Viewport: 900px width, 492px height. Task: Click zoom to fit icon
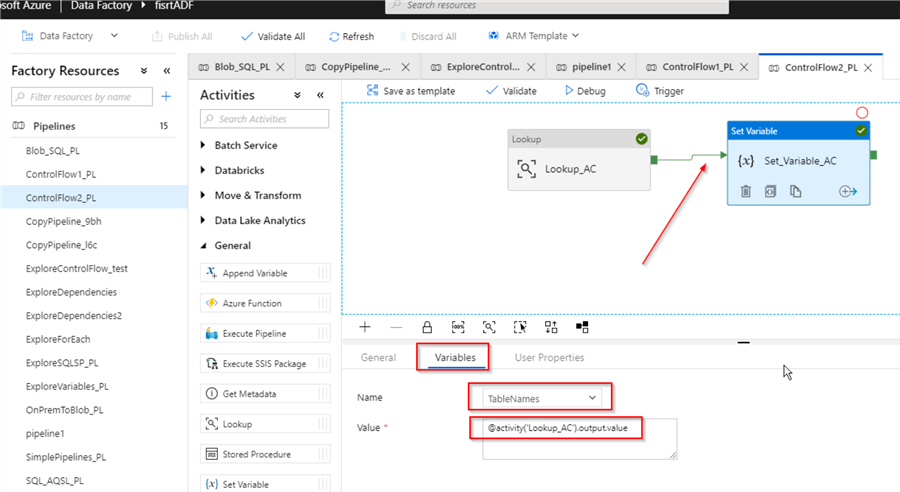489,327
